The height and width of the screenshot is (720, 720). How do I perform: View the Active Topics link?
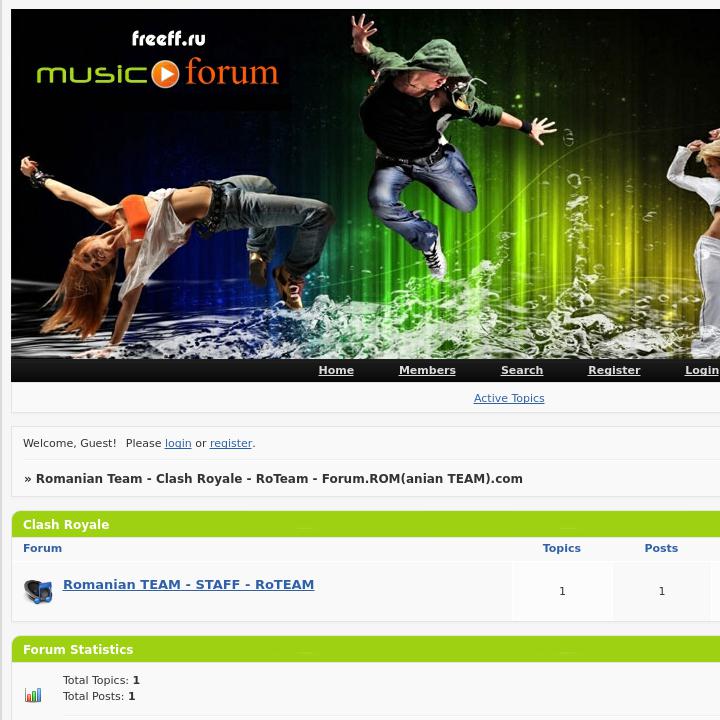509,398
